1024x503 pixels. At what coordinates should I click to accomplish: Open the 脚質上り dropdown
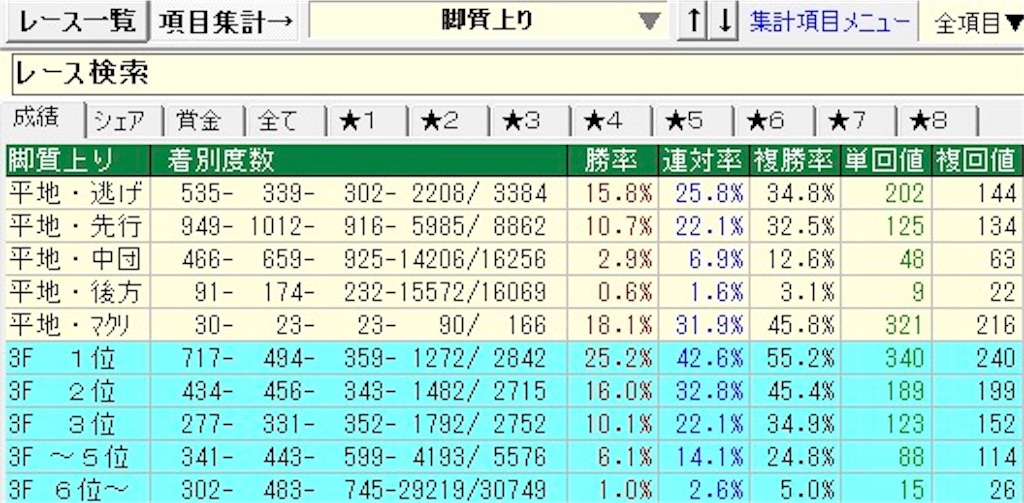pyautogui.click(x=488, y=22)
